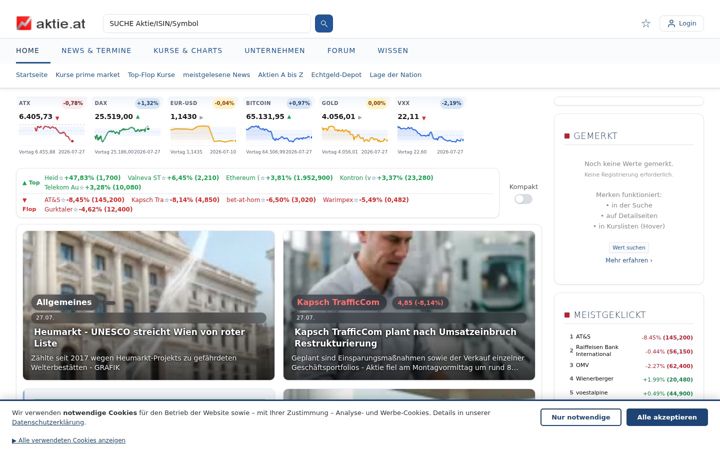Click the DAX green up arrow
This screenshot has width=720, height=450.
click(137, 117)
